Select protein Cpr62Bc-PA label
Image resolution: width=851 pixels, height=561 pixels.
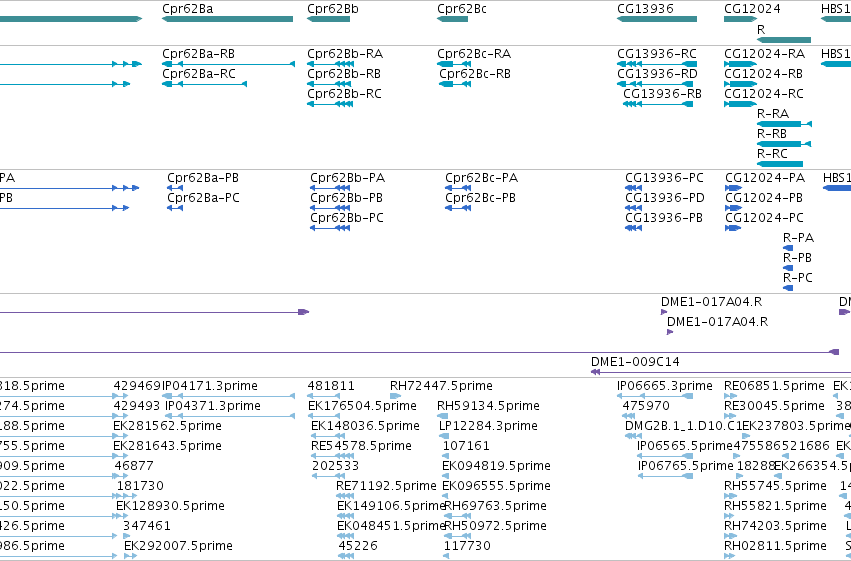coord(481,178)
